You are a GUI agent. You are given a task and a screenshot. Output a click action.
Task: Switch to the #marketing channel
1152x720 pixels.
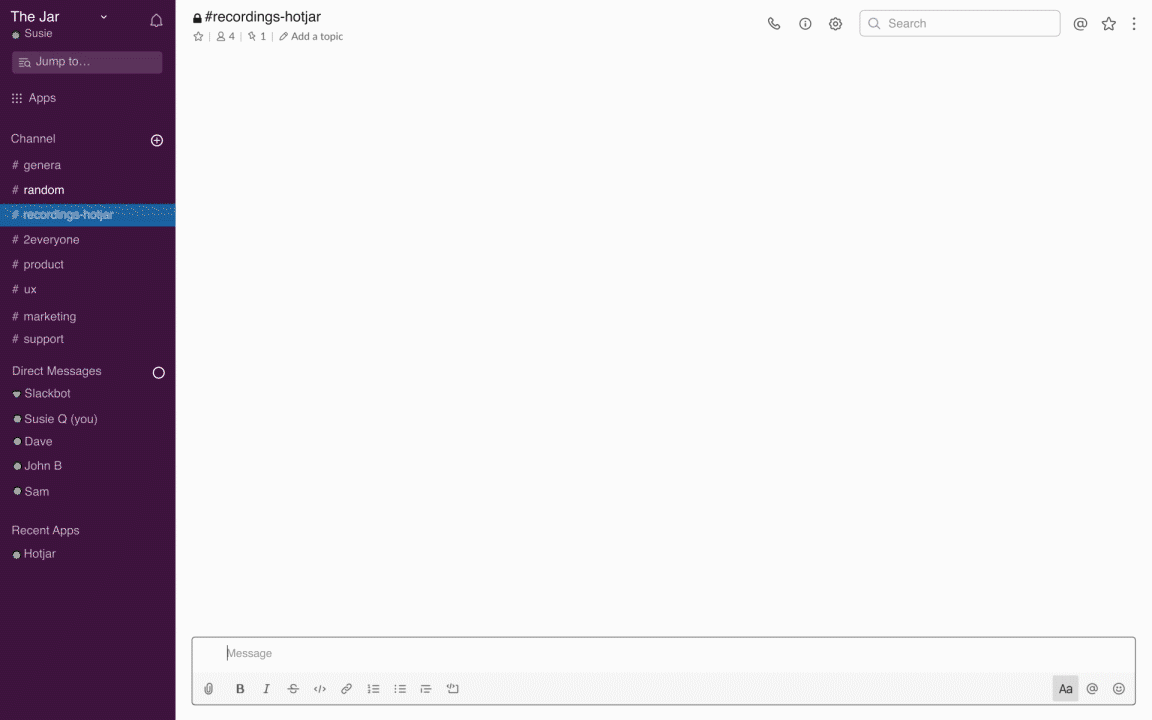click(48, 316)
